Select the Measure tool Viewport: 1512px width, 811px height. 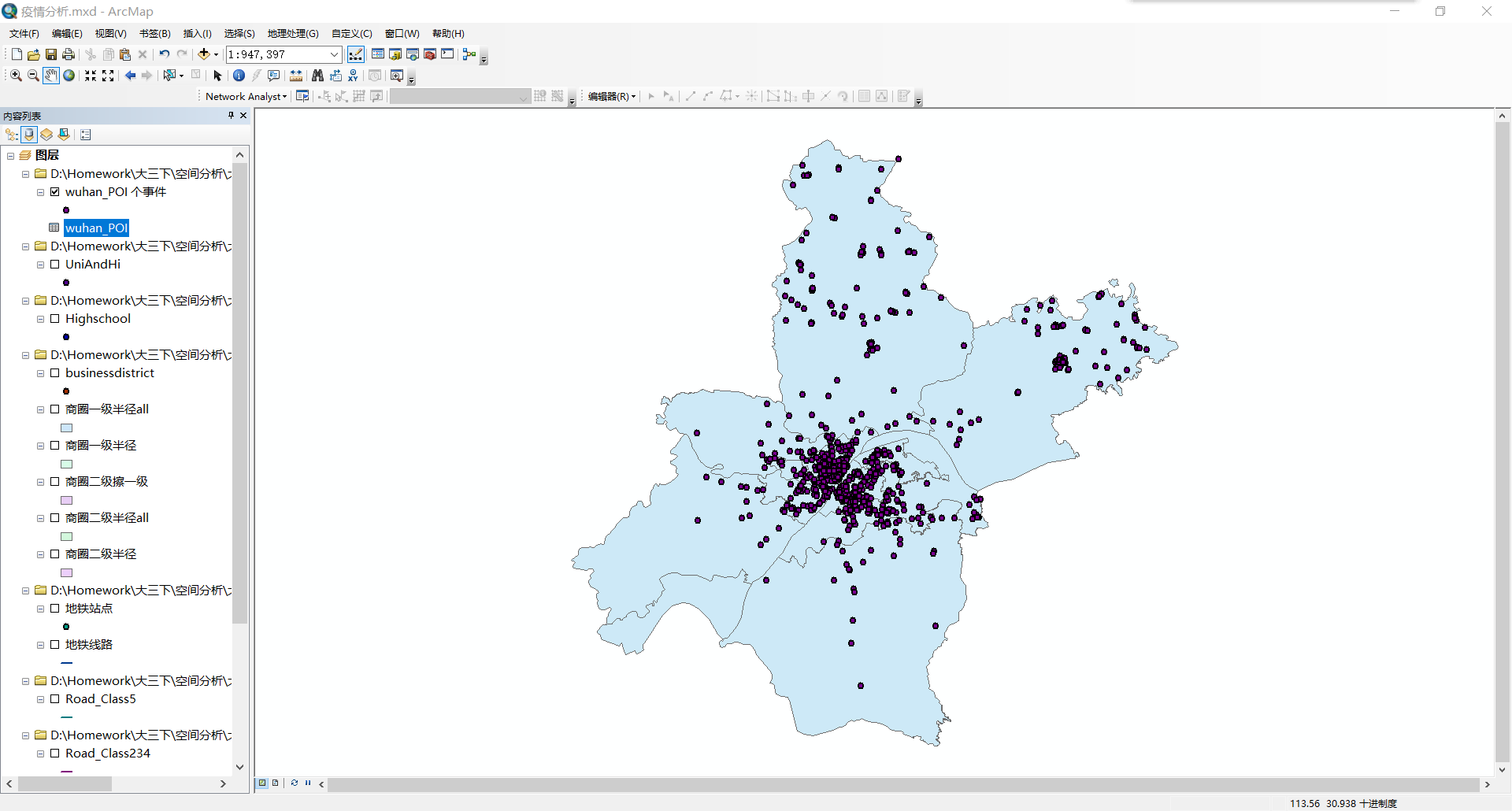pyautogui.click(x=296, y=75)
